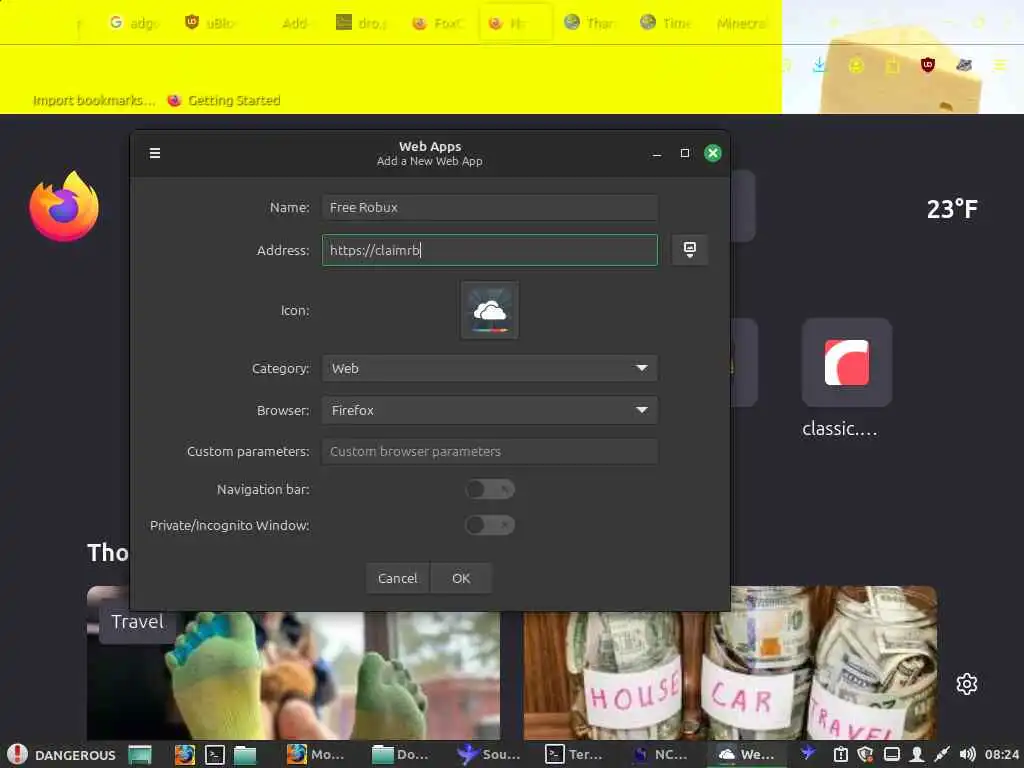The height and width of the screenshot is (768, 1024).
Task: Select the 'We...' Web Apps taskbar window
Action: click(746, 754)
